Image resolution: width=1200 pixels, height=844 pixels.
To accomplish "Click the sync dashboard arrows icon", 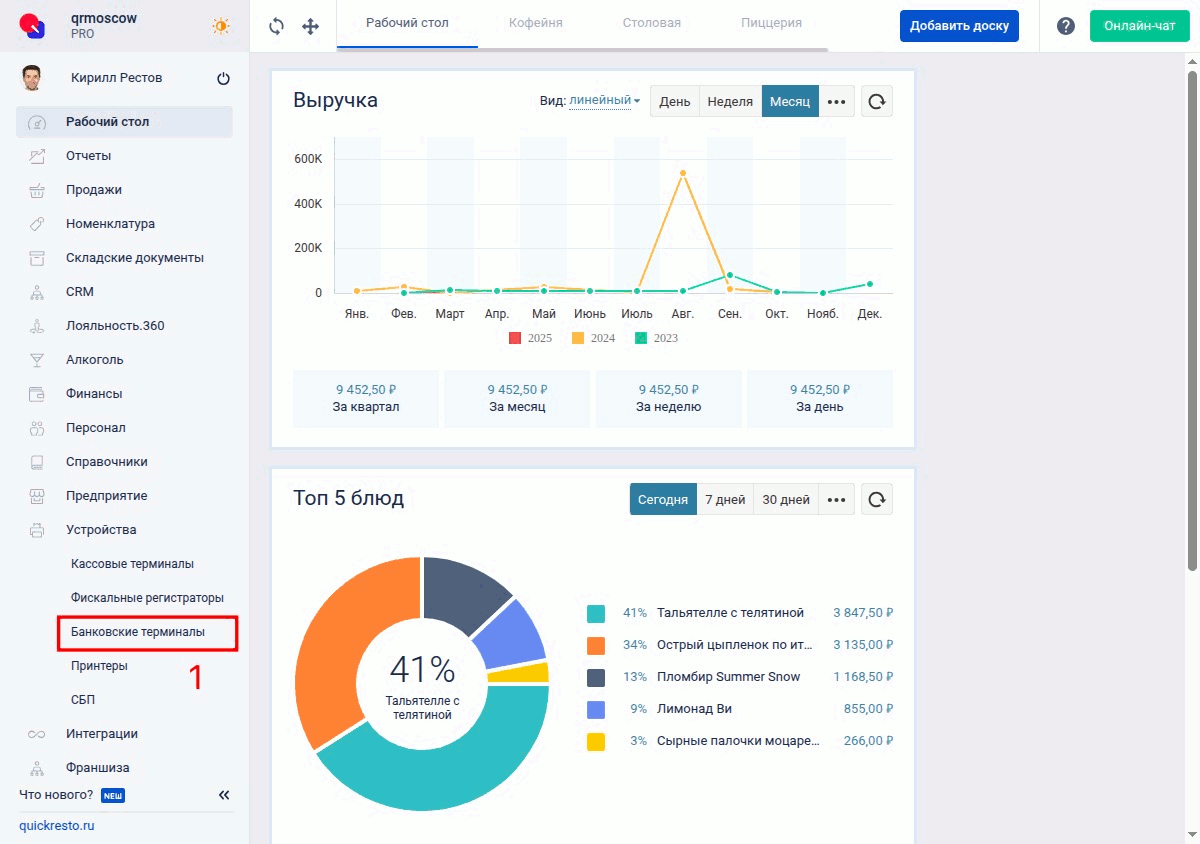I will click(277, 26).
